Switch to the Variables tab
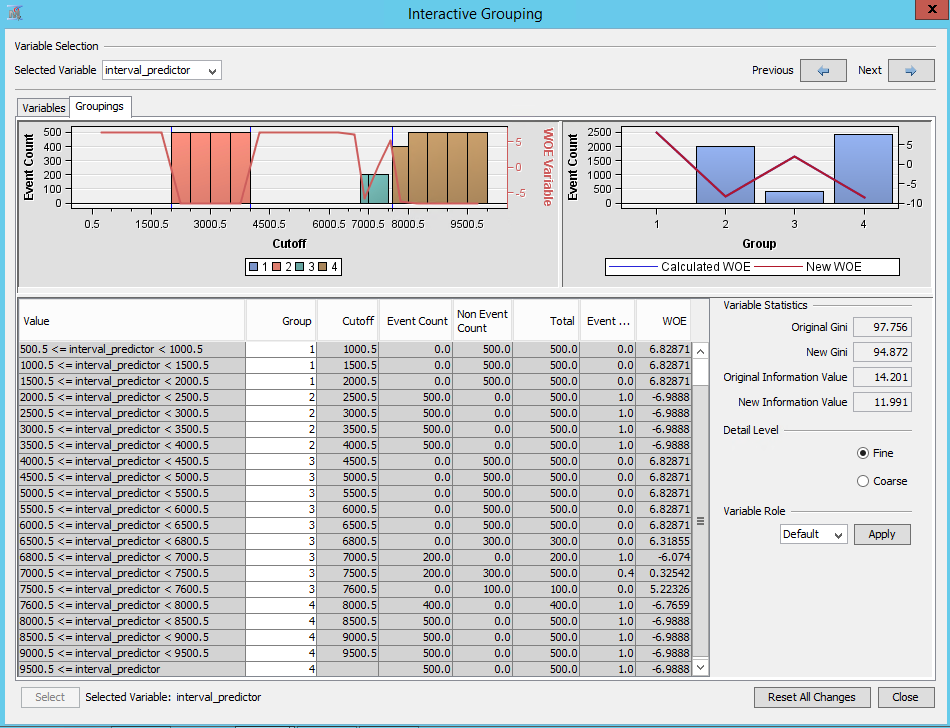 point(43,107)
